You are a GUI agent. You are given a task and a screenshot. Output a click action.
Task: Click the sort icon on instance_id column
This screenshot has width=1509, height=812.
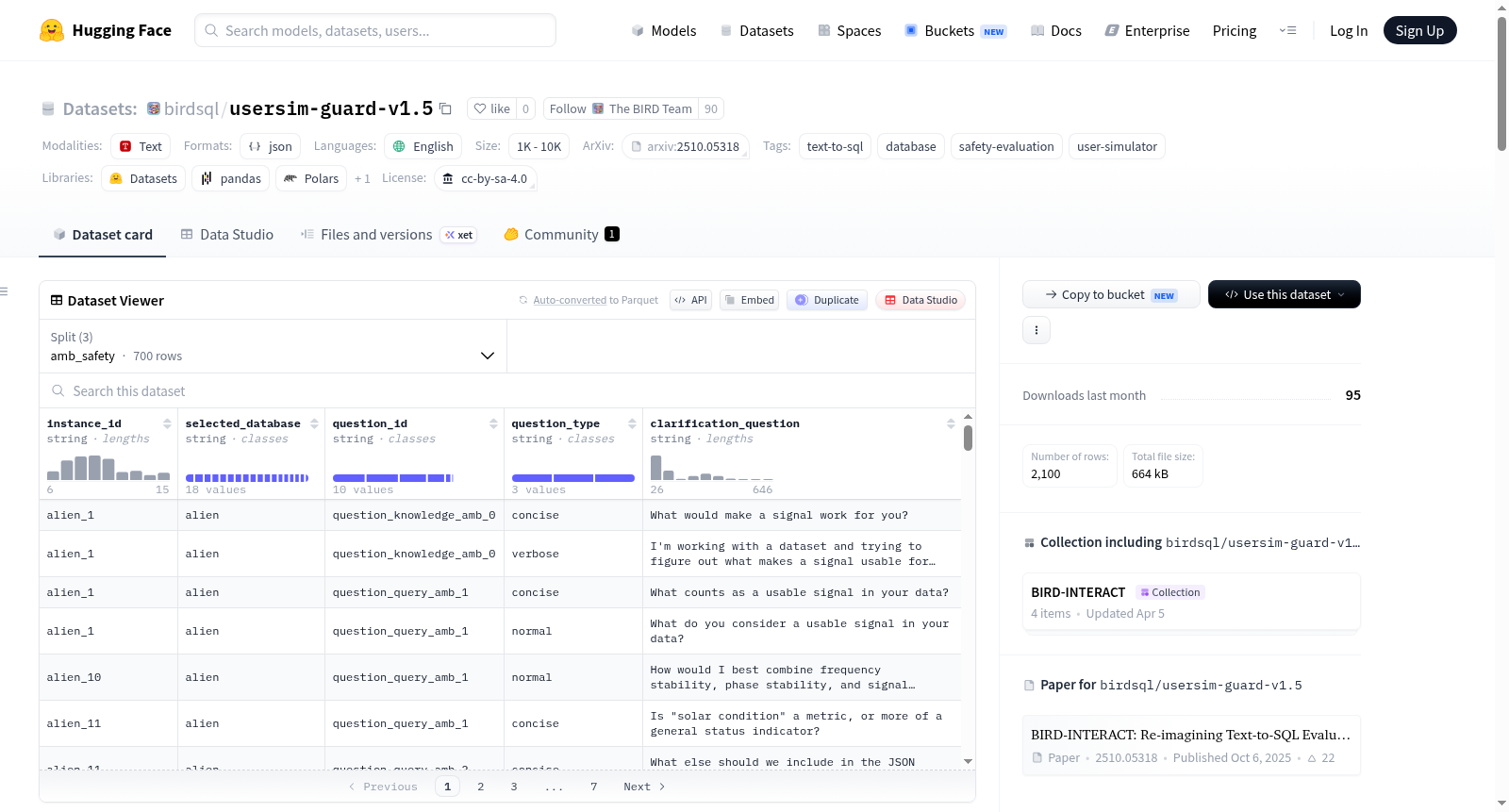(167, 423)
